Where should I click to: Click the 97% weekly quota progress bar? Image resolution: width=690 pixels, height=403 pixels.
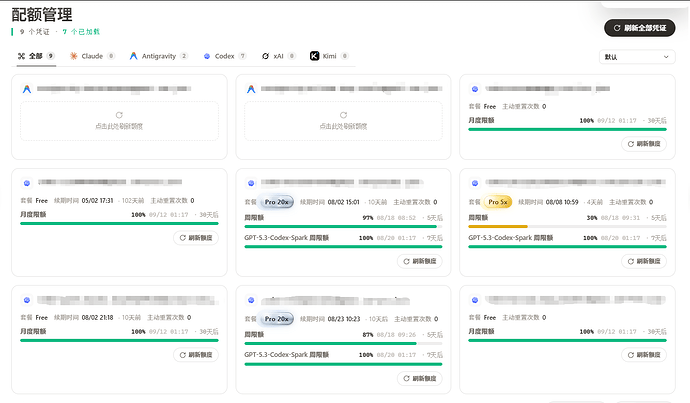point(343,227)
